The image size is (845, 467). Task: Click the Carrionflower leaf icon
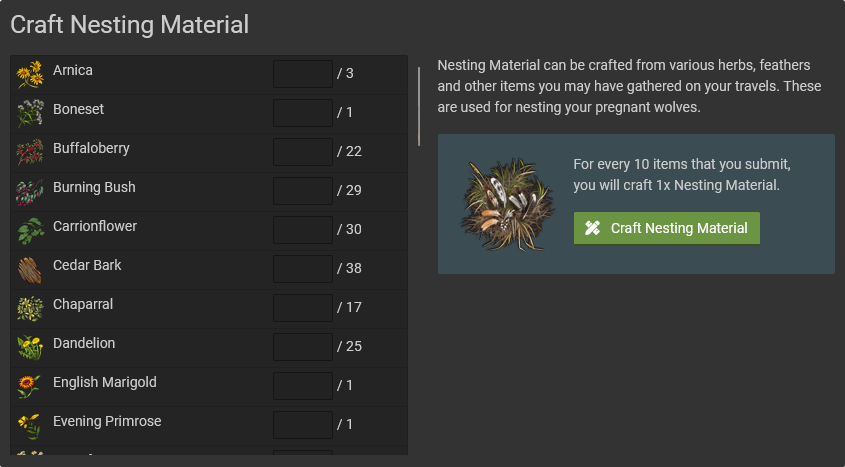point(31,230)
